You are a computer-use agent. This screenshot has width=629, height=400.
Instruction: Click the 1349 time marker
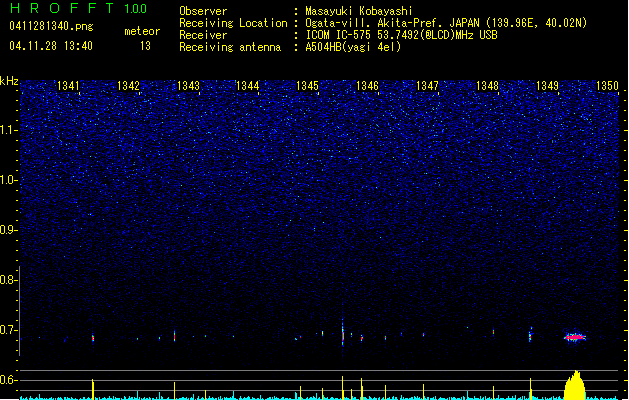548,85
